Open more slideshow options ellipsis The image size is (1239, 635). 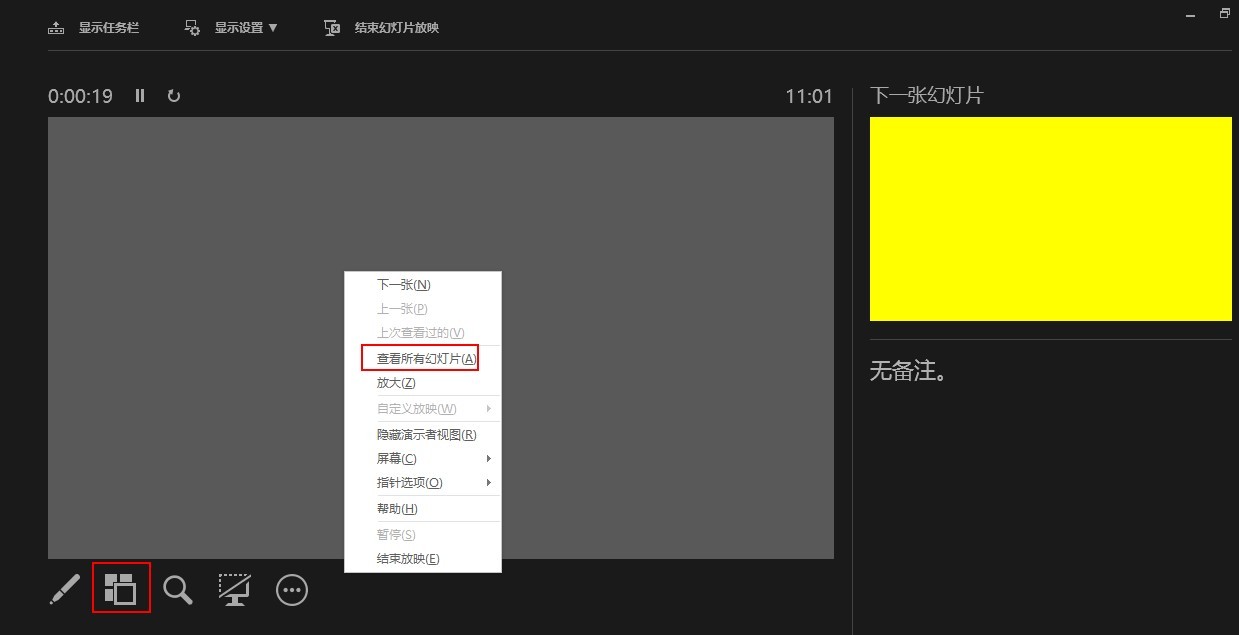[x=292, y=590]
